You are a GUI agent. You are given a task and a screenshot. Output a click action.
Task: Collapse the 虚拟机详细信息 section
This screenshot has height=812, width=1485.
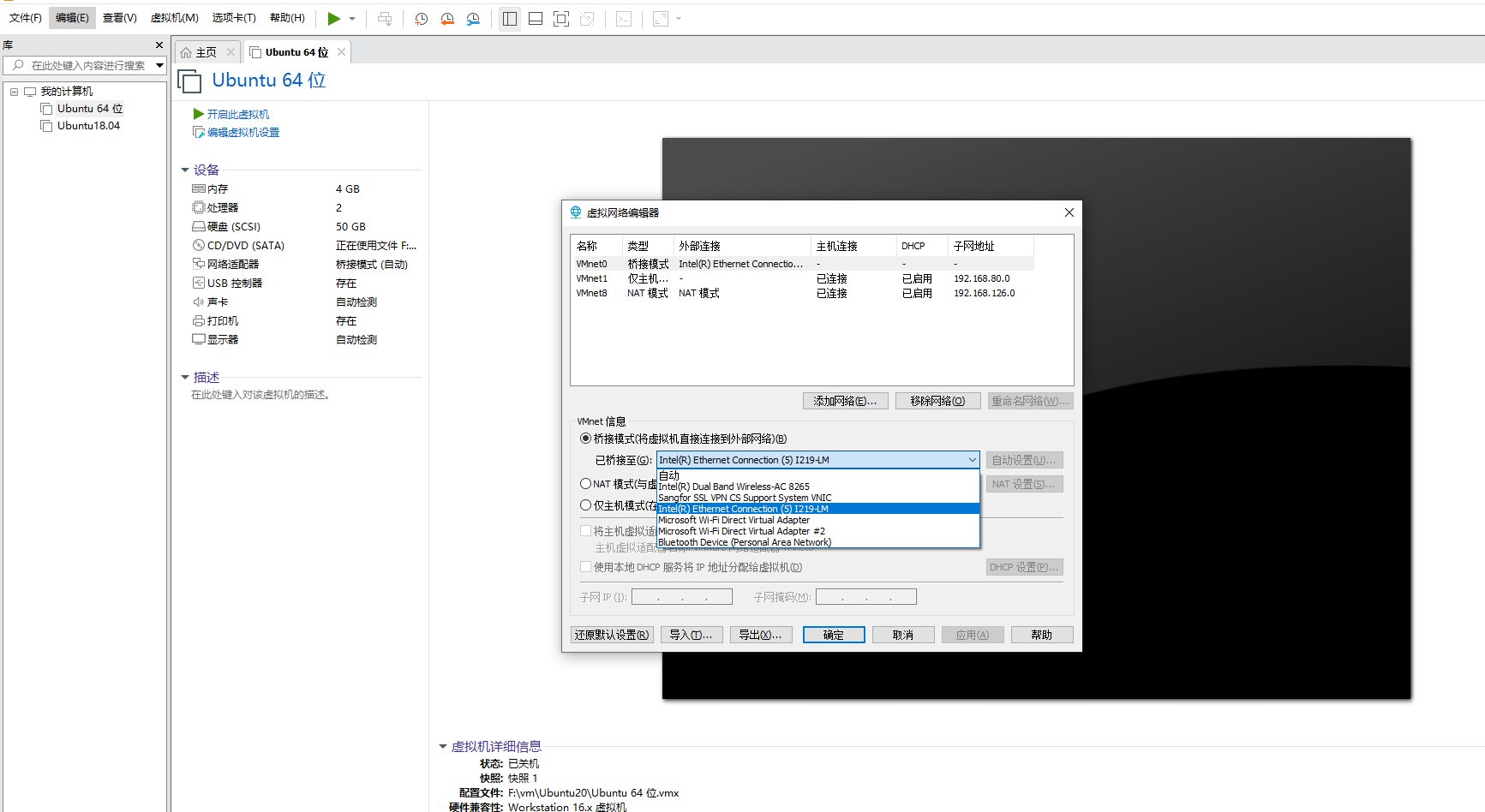443,747
